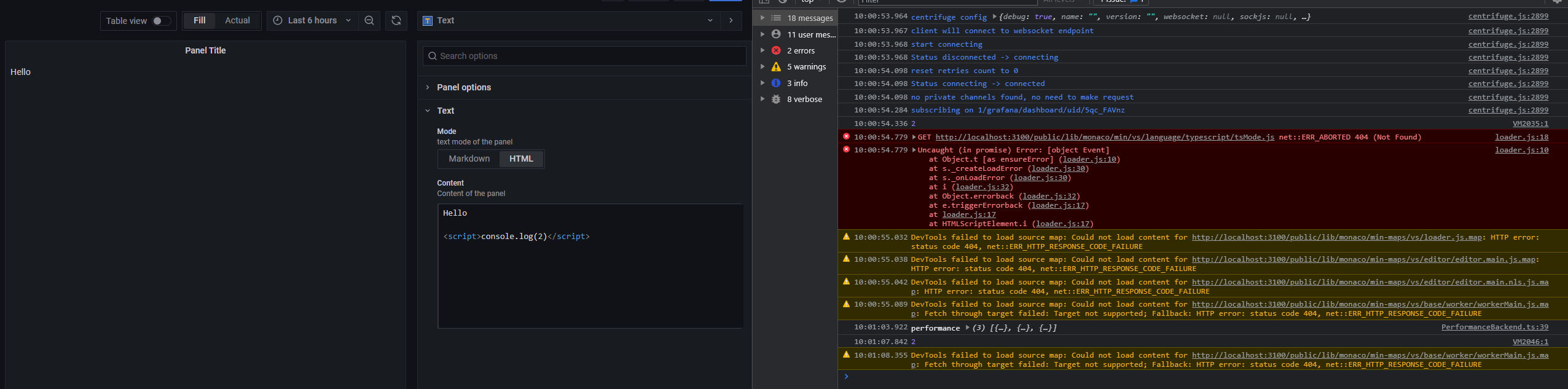Filter console by 5 warnings

tap(806, 66)
